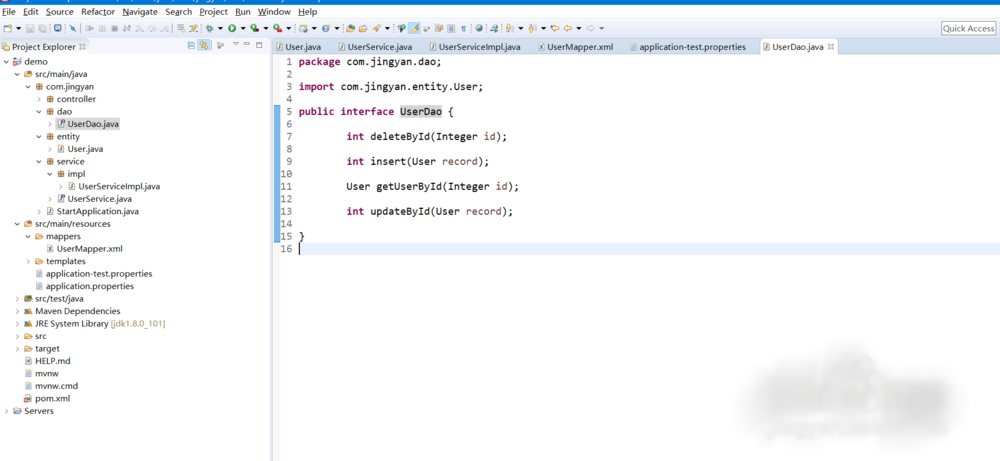Click the Show Whitespace Characters pilcrow icon
Screen dimensions: 1000x461
(463, 29)
